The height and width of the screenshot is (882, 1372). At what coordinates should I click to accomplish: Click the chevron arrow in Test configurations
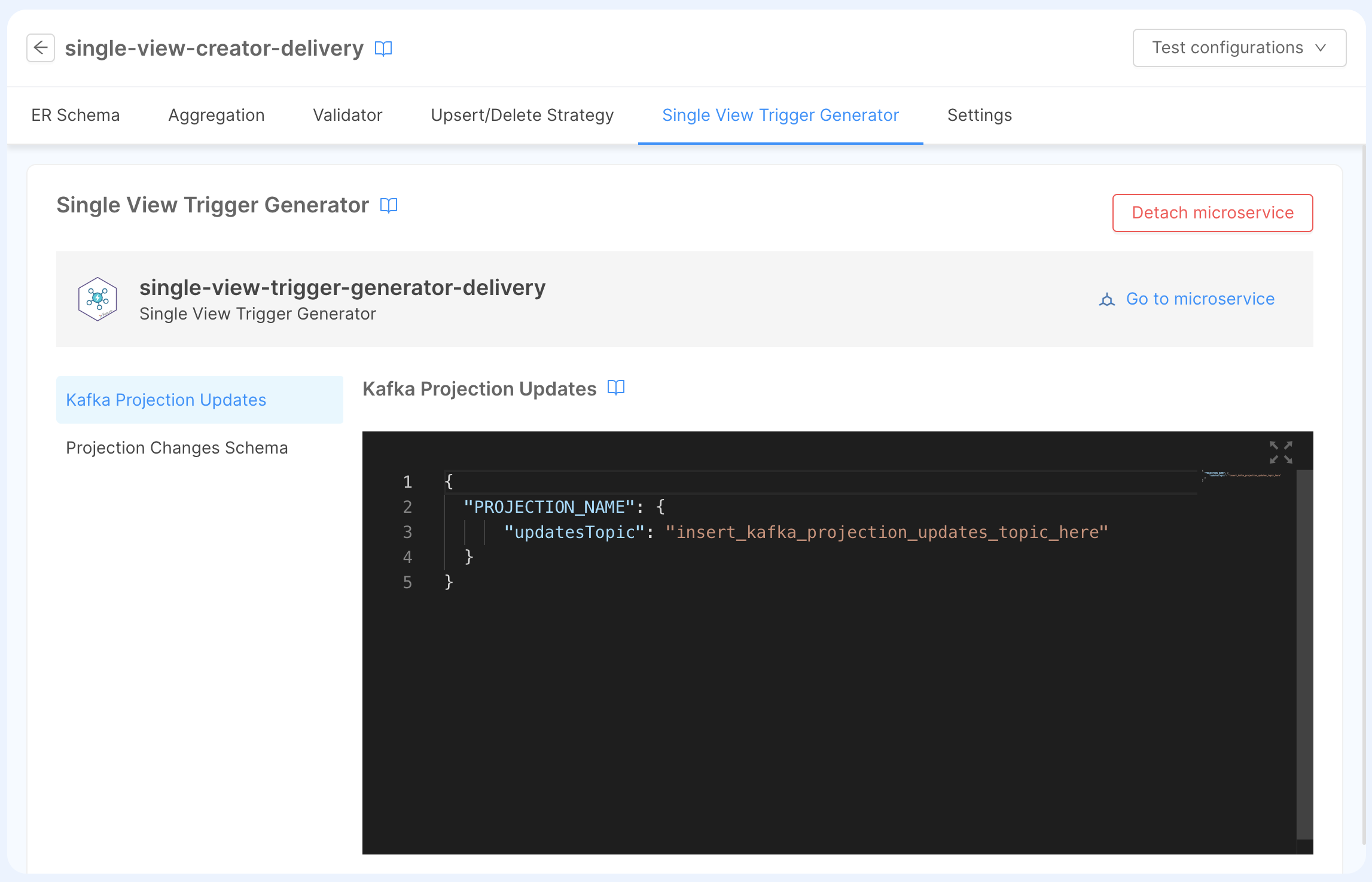coord(1321,48)
